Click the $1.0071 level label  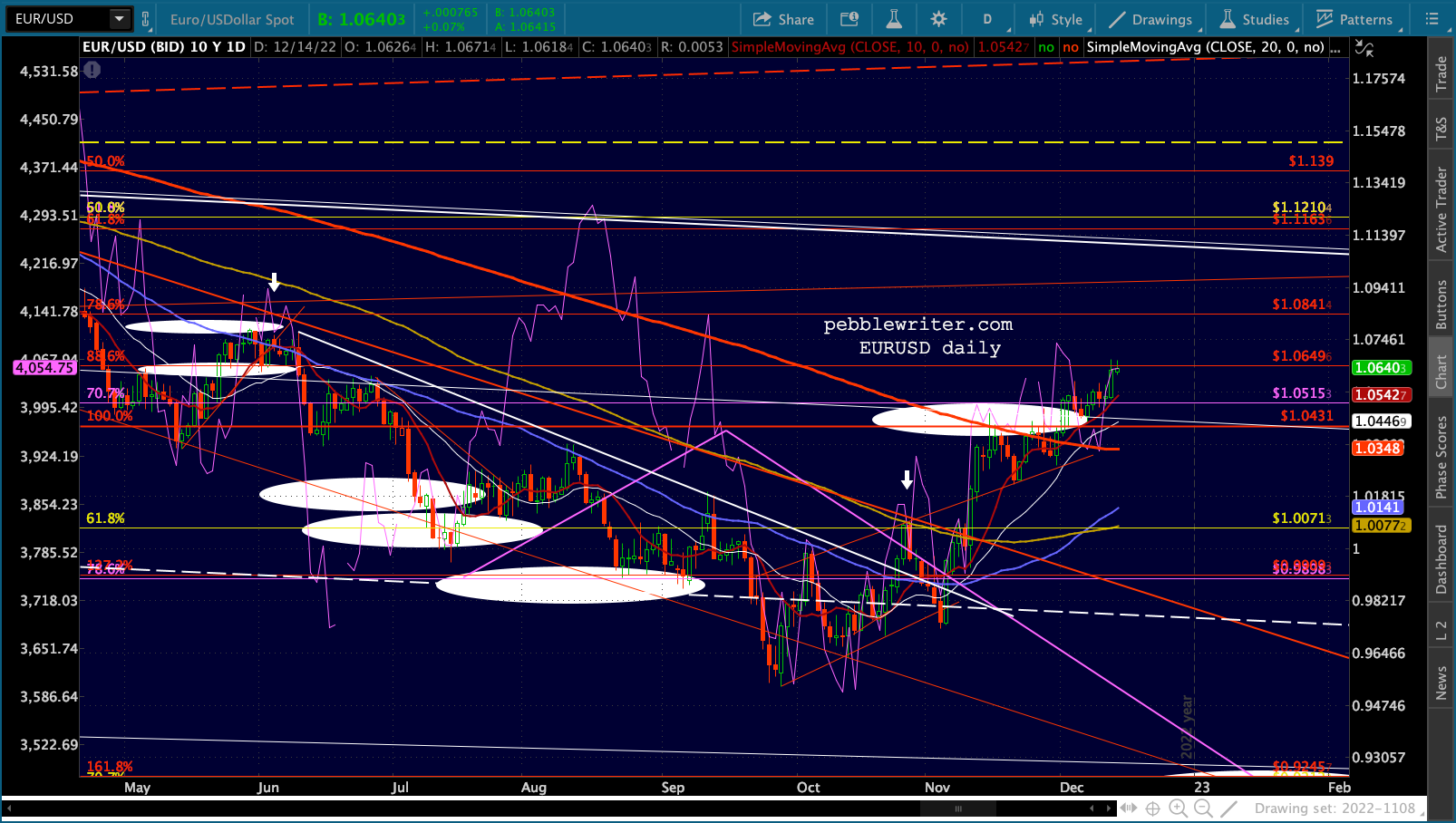coord(1302,518)
